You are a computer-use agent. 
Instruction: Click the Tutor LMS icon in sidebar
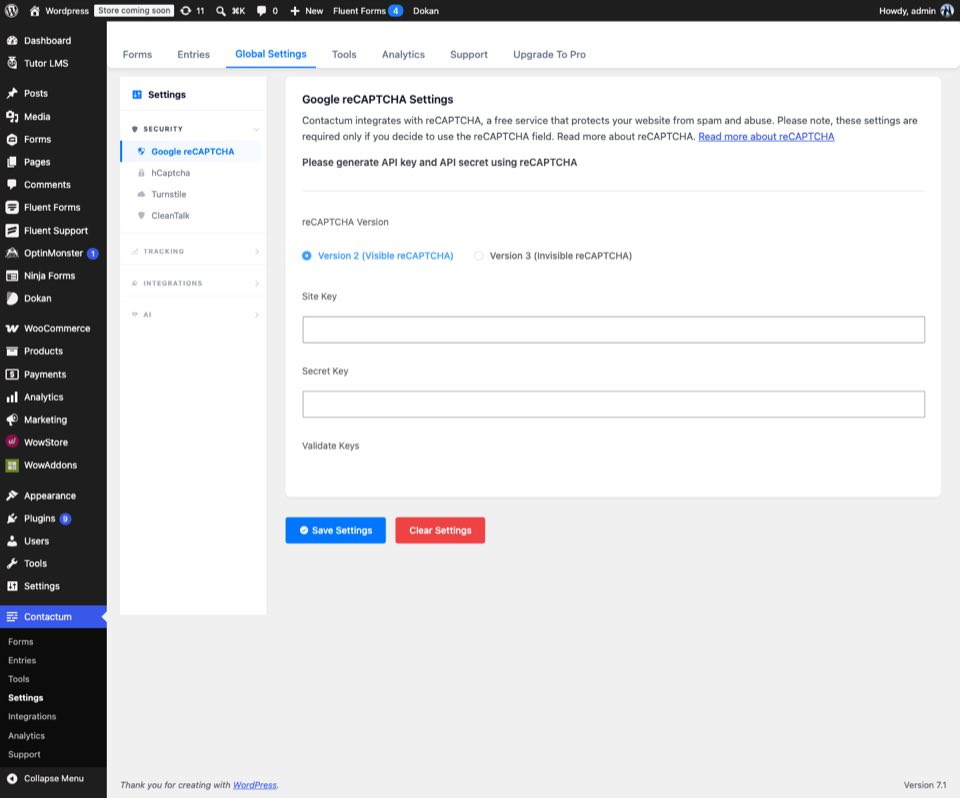coord(12,63)
